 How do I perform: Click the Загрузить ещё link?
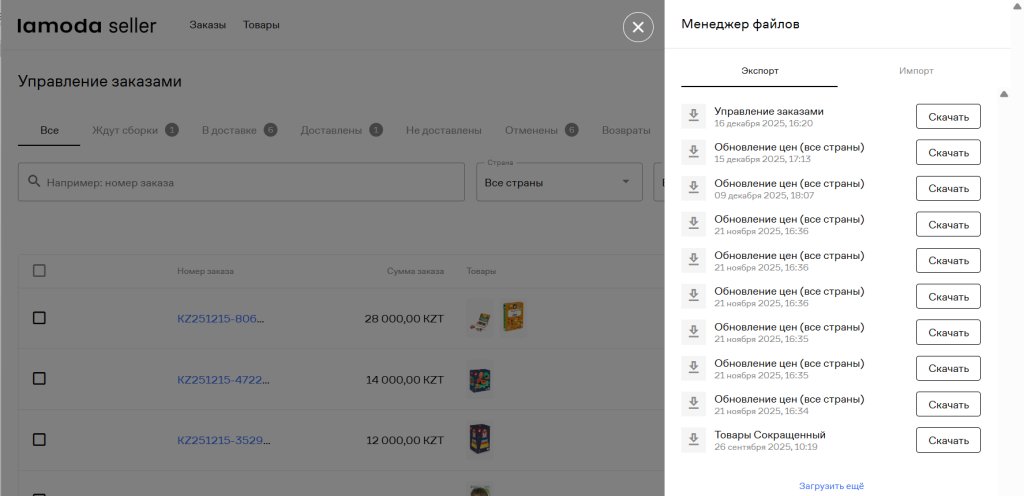[831, 486]
